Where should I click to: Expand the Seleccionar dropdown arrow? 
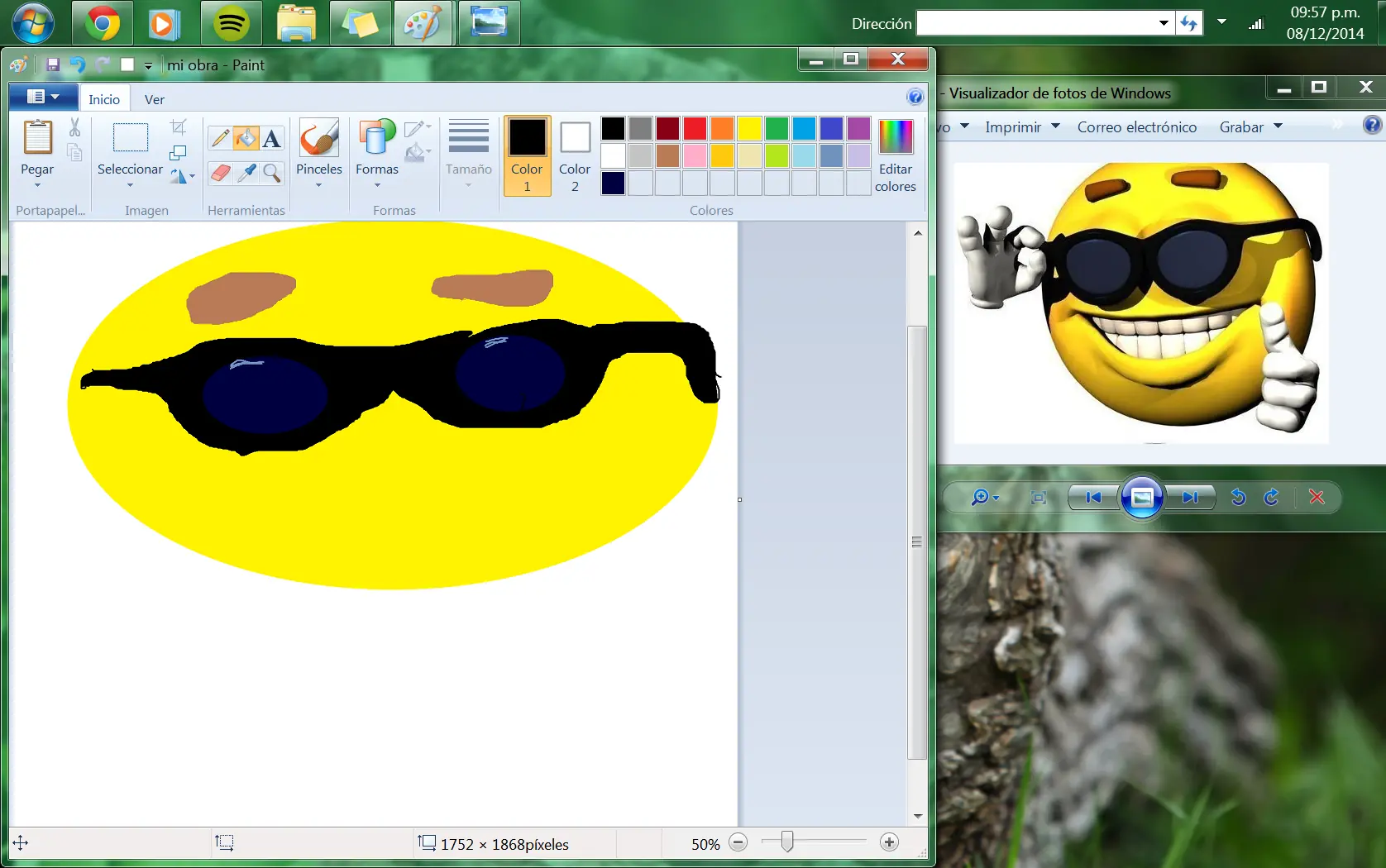pyautogui.click(x=130, y=185)
